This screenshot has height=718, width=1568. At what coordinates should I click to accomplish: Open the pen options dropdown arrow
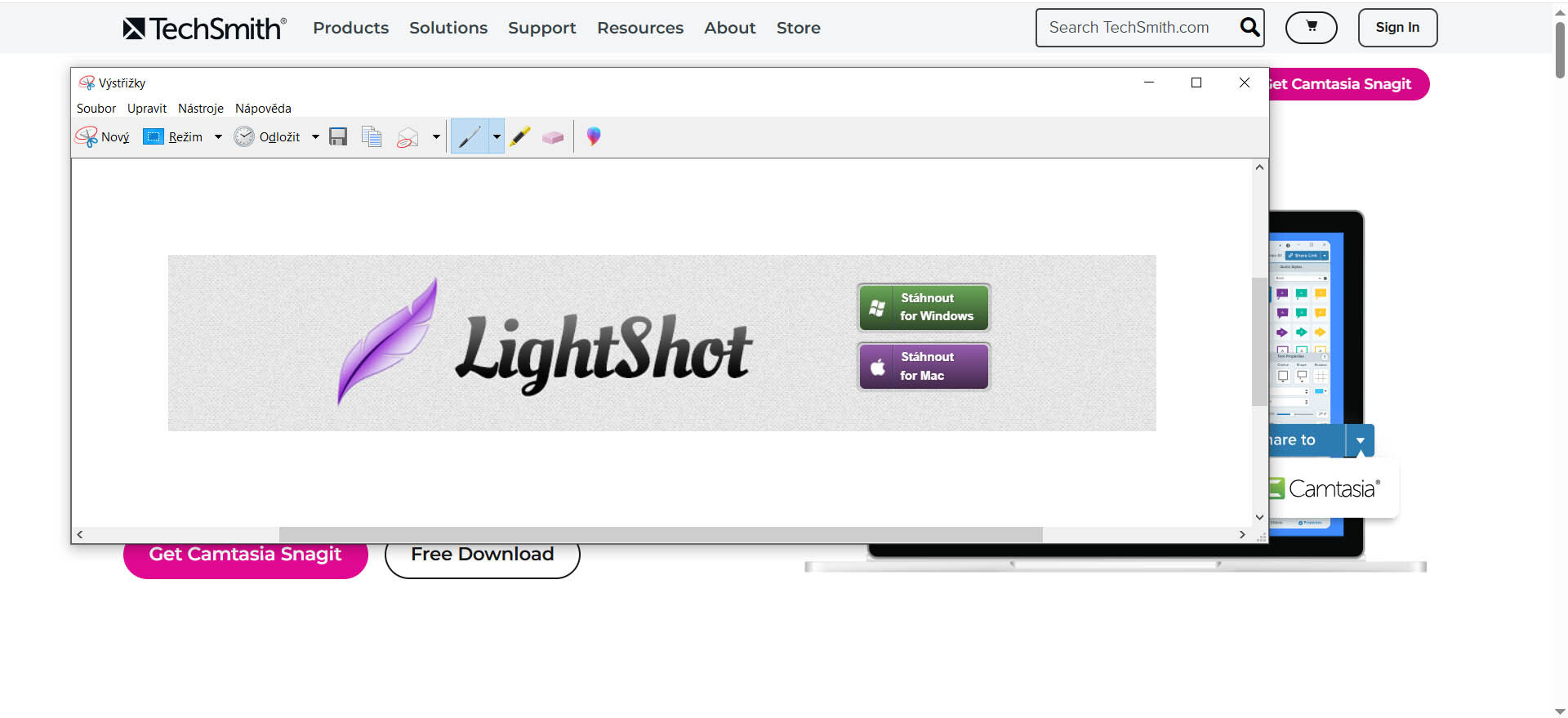tap(497, 136)
